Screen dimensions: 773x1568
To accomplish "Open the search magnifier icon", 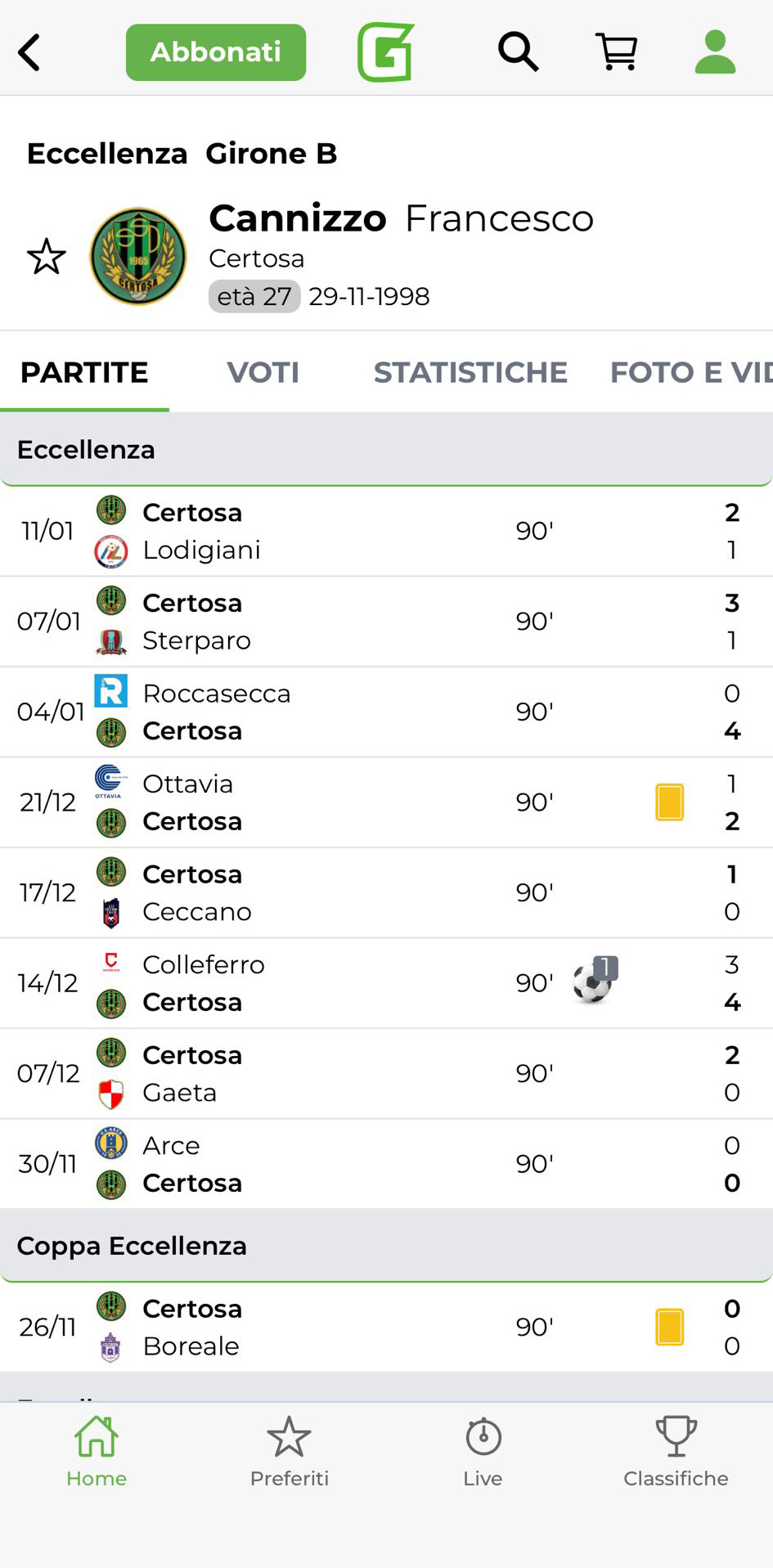I will click(x=518, y=53).
